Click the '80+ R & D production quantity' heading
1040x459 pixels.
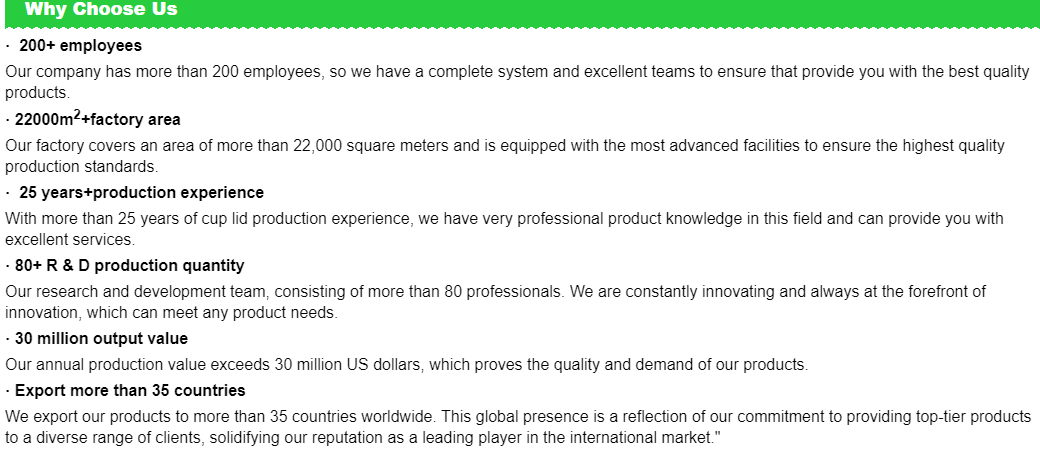[x=129, y=265]
